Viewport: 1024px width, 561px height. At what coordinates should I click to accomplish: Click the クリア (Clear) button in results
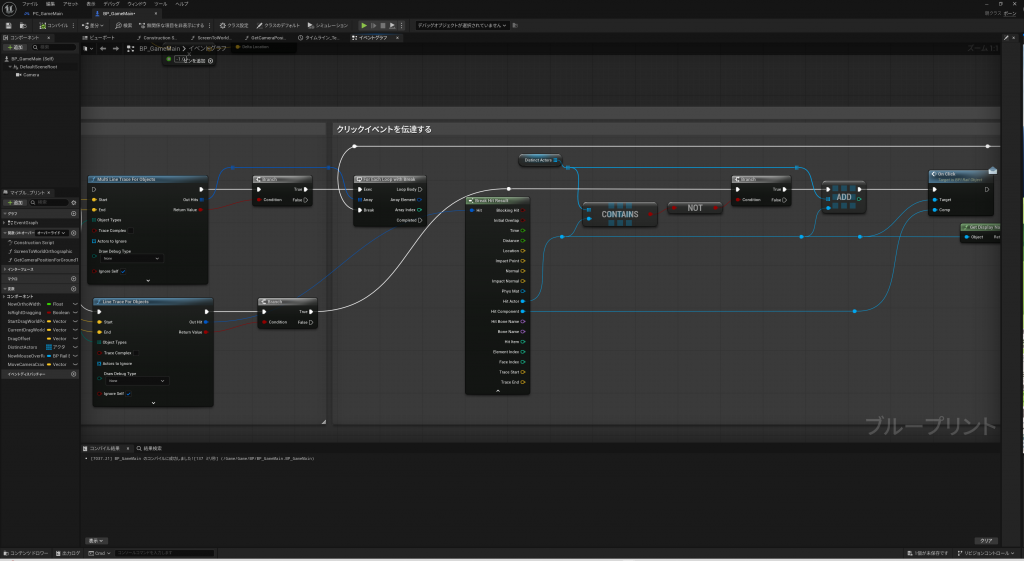[x=986, y=541]
